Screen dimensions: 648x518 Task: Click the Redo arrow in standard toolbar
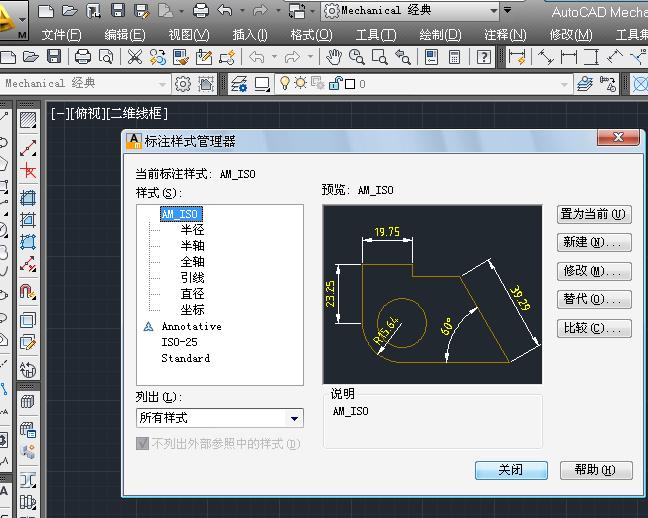(x=291, y=57)
